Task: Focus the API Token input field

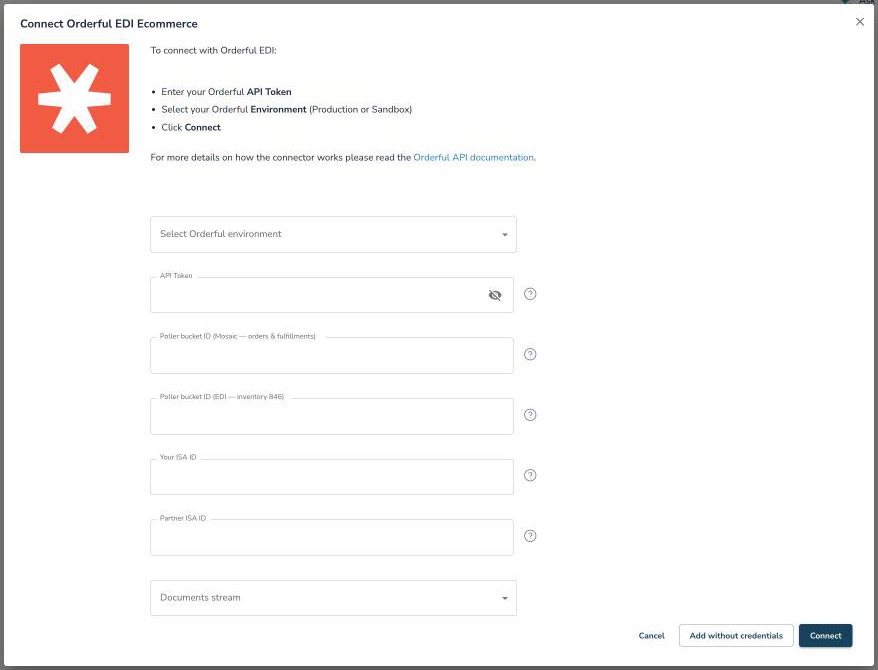Action: coord(331,295)
